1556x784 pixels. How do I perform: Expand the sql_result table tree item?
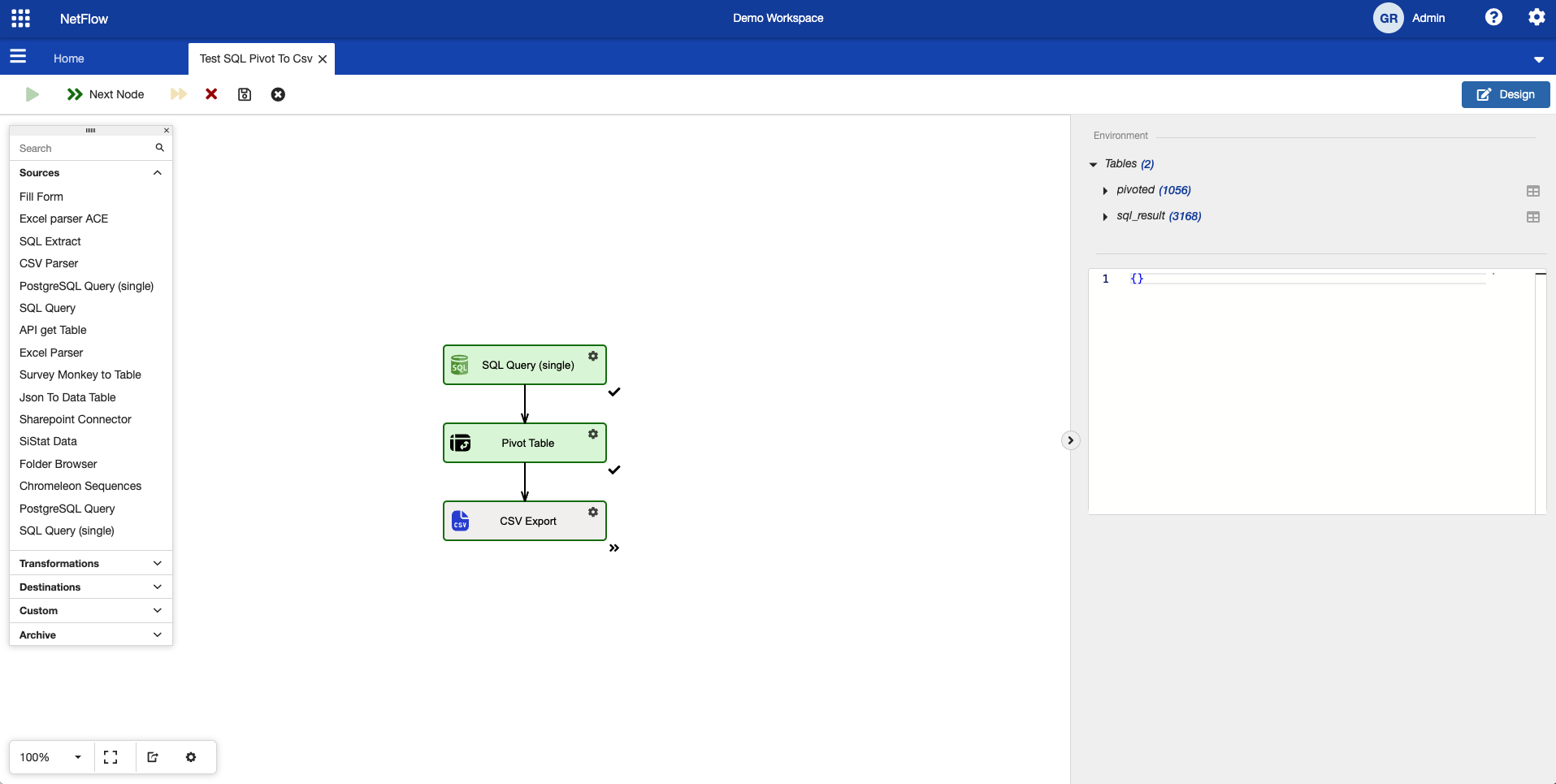pos(1105,217)
